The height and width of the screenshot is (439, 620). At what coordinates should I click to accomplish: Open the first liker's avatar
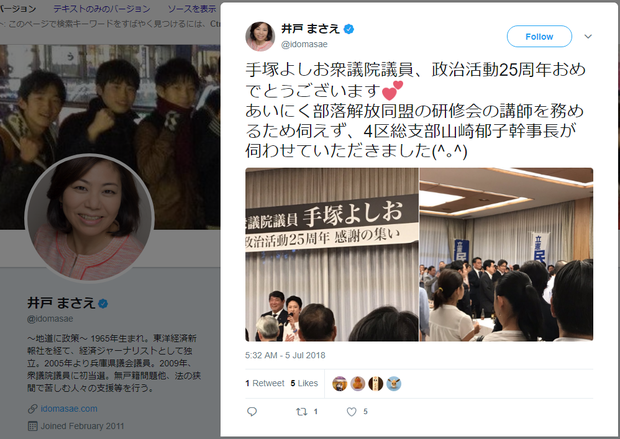(340, 384)
